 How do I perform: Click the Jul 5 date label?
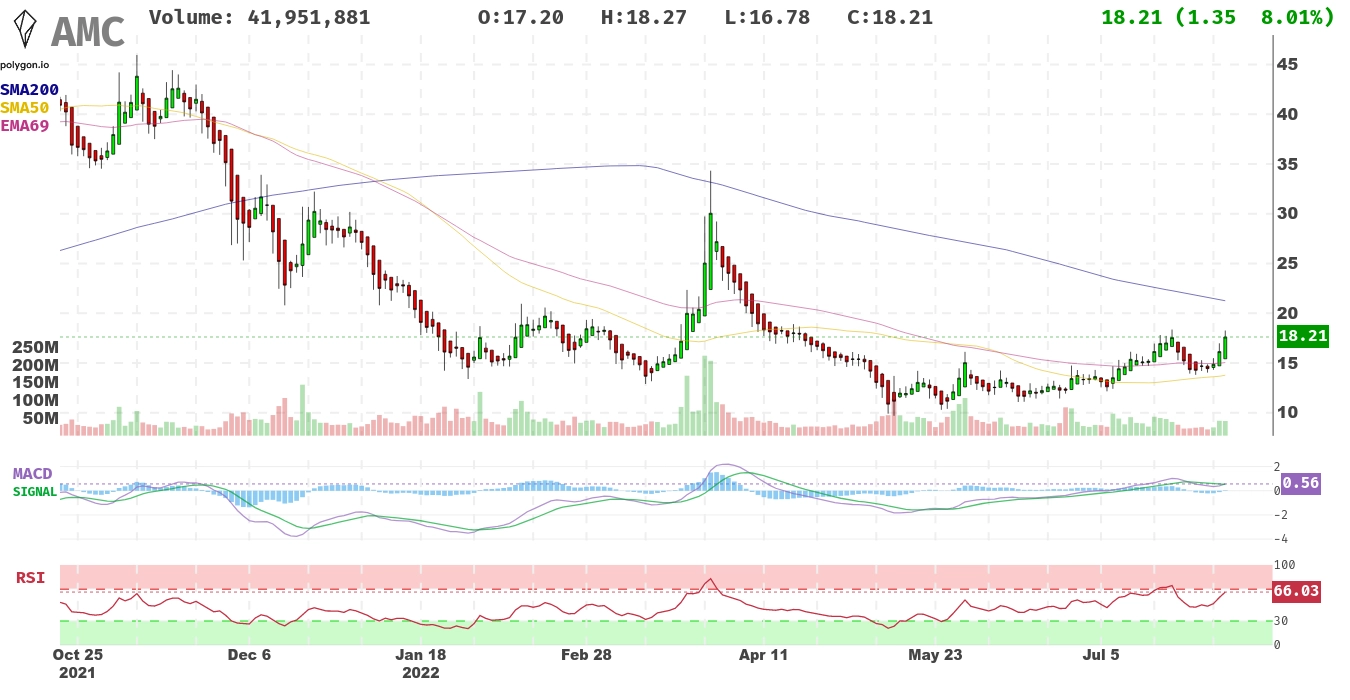(x=1101, y=656)
